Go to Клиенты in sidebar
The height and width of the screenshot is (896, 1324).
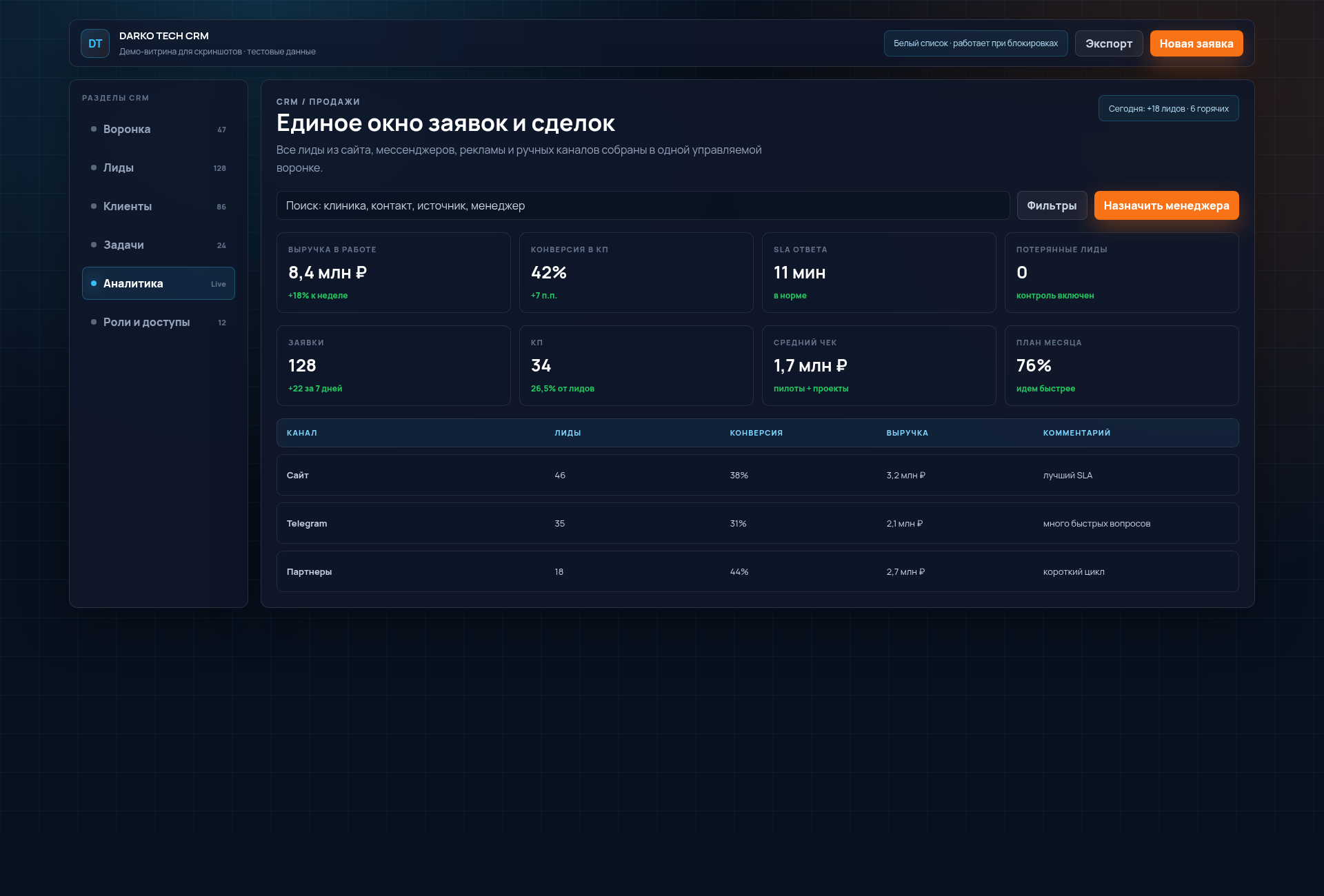point(159,206)
